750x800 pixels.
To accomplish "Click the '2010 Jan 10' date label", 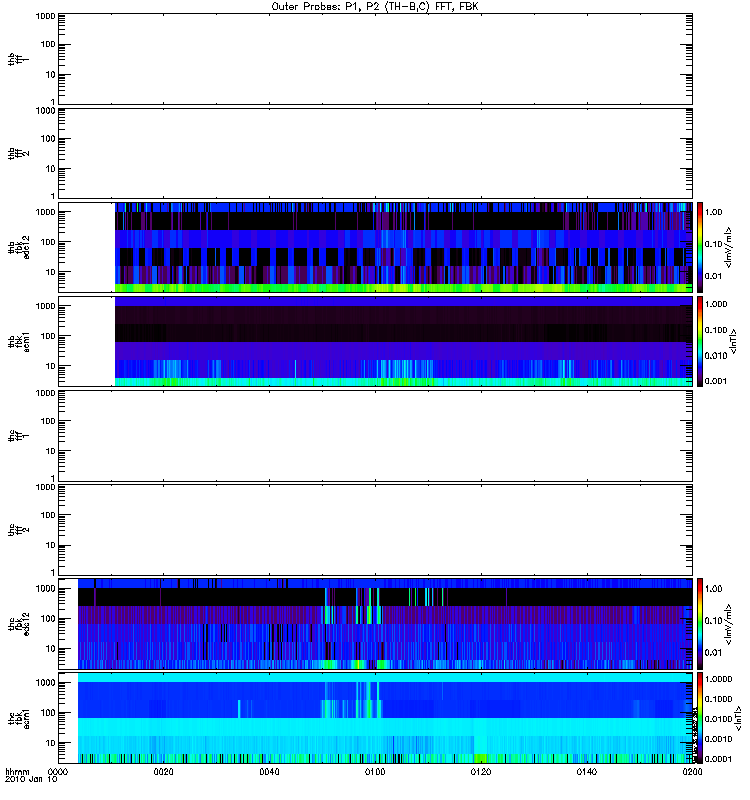I will click(x=31, y=780).
